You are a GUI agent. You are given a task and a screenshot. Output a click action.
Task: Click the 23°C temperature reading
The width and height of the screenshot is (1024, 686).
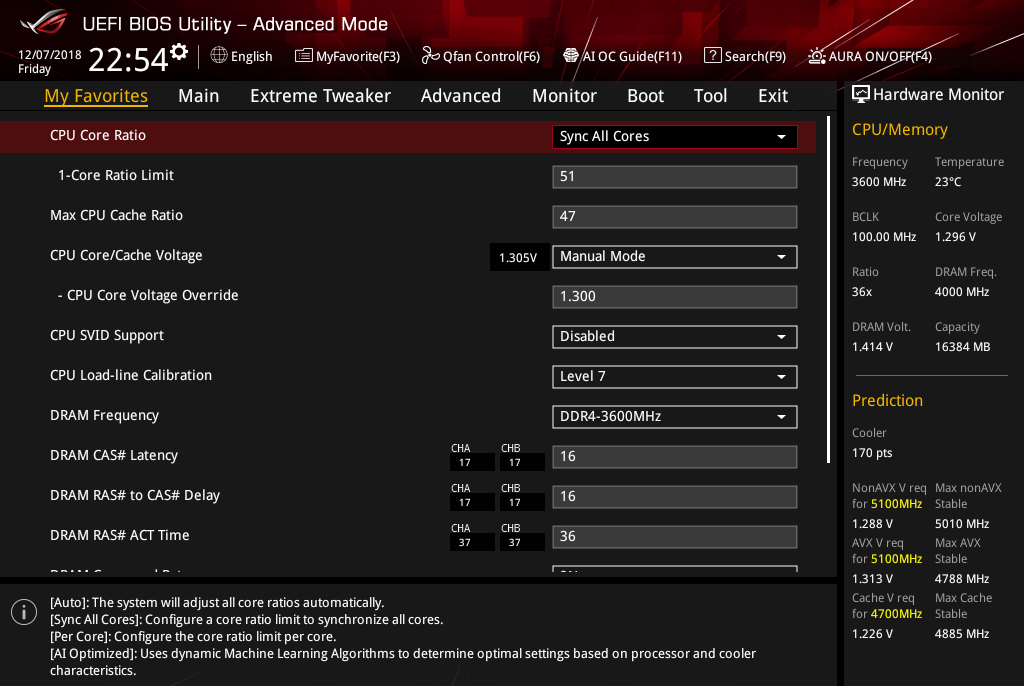click(948, 182)
